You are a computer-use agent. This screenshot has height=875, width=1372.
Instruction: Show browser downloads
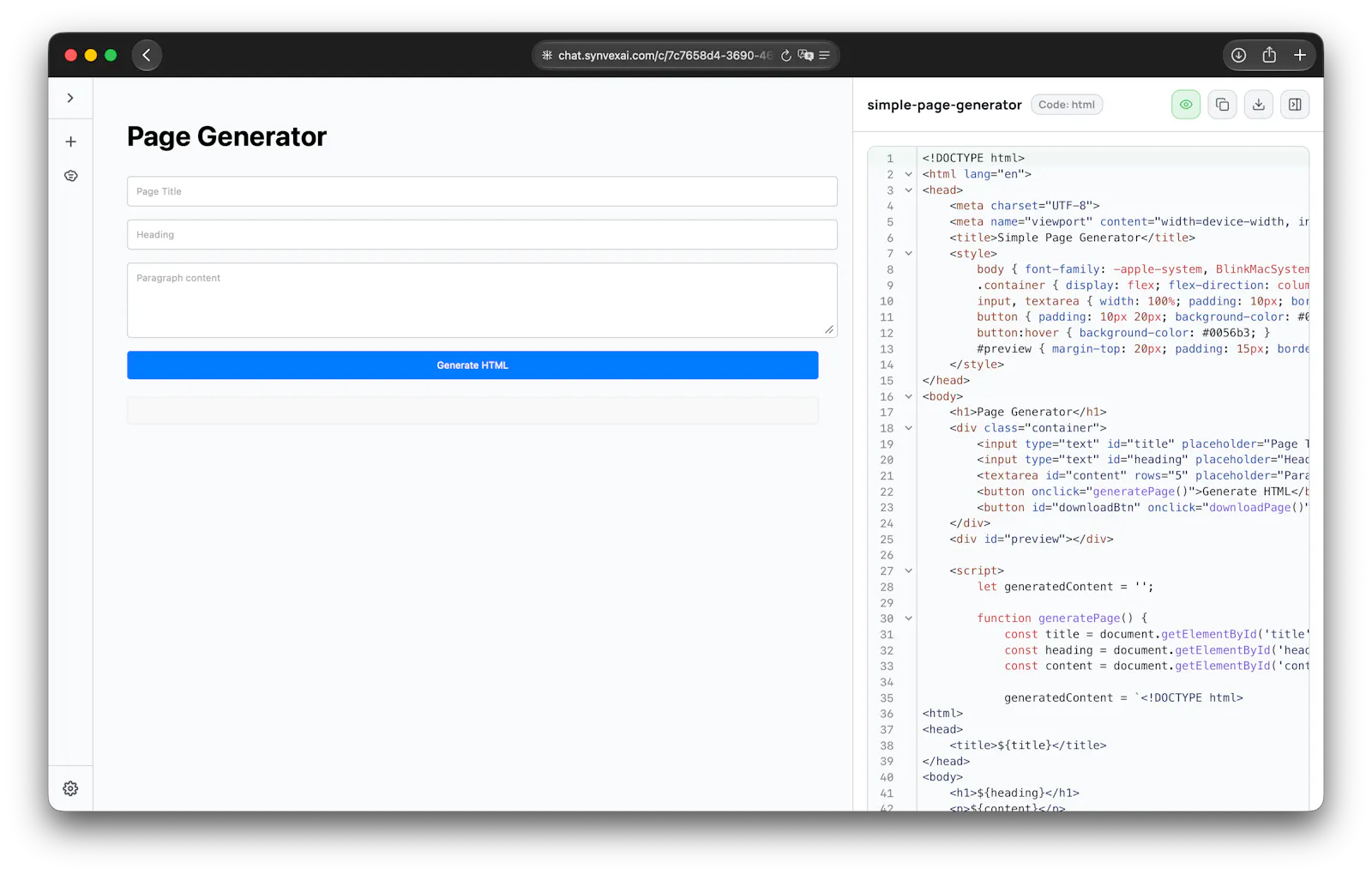1238,55
